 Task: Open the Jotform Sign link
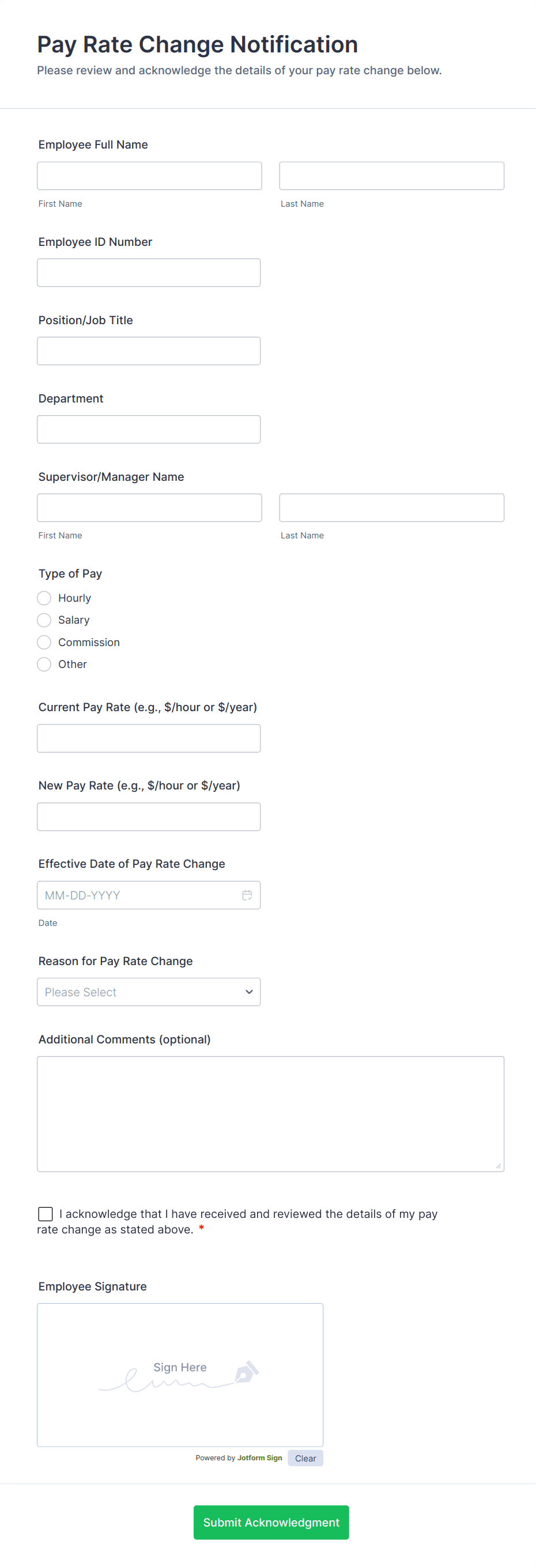259,1458
